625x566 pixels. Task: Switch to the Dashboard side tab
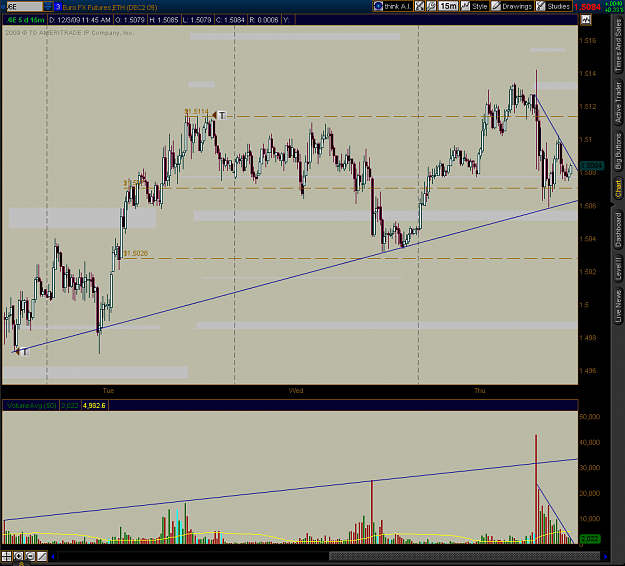click(x=618, y=229)
